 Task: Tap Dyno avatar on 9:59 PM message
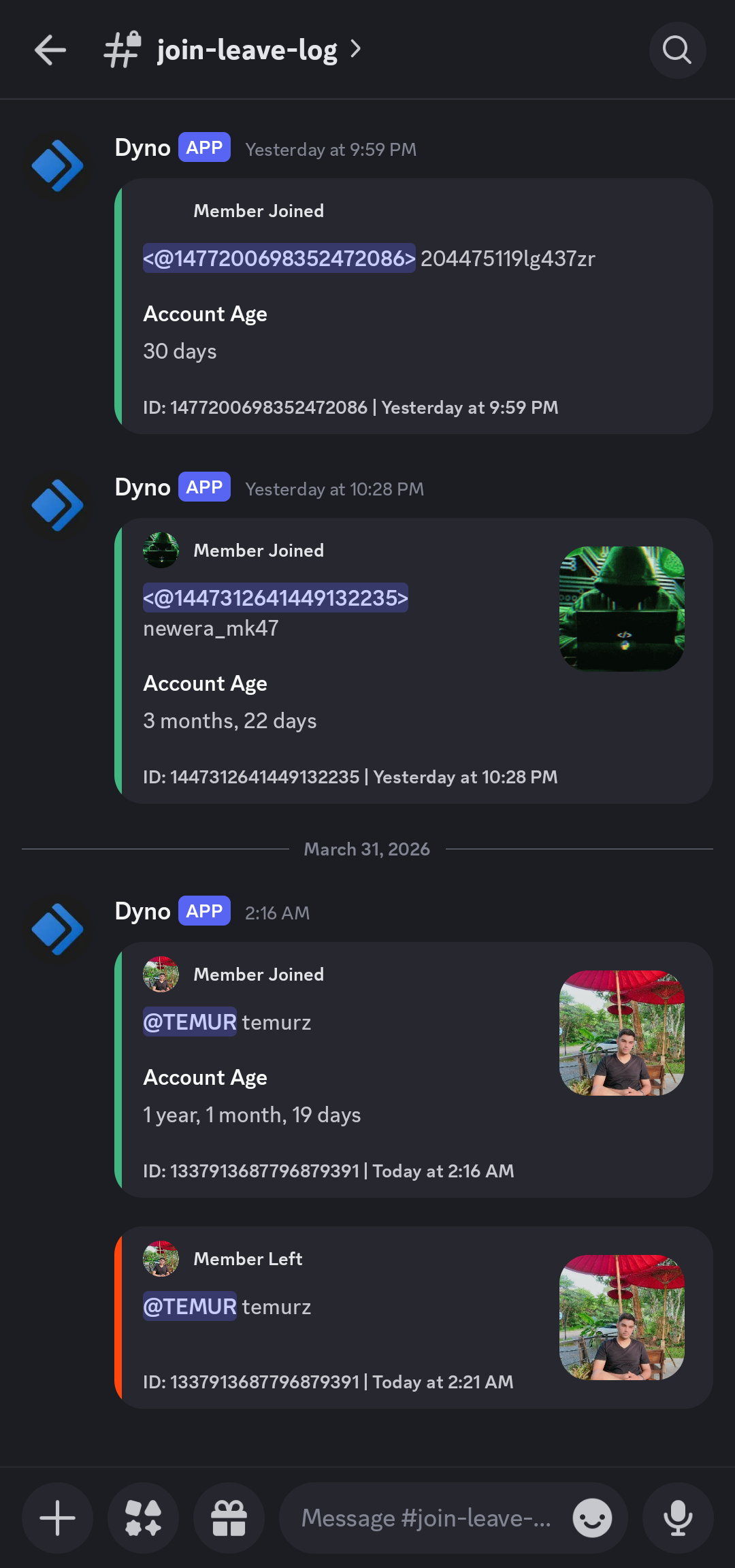(58, 165)
